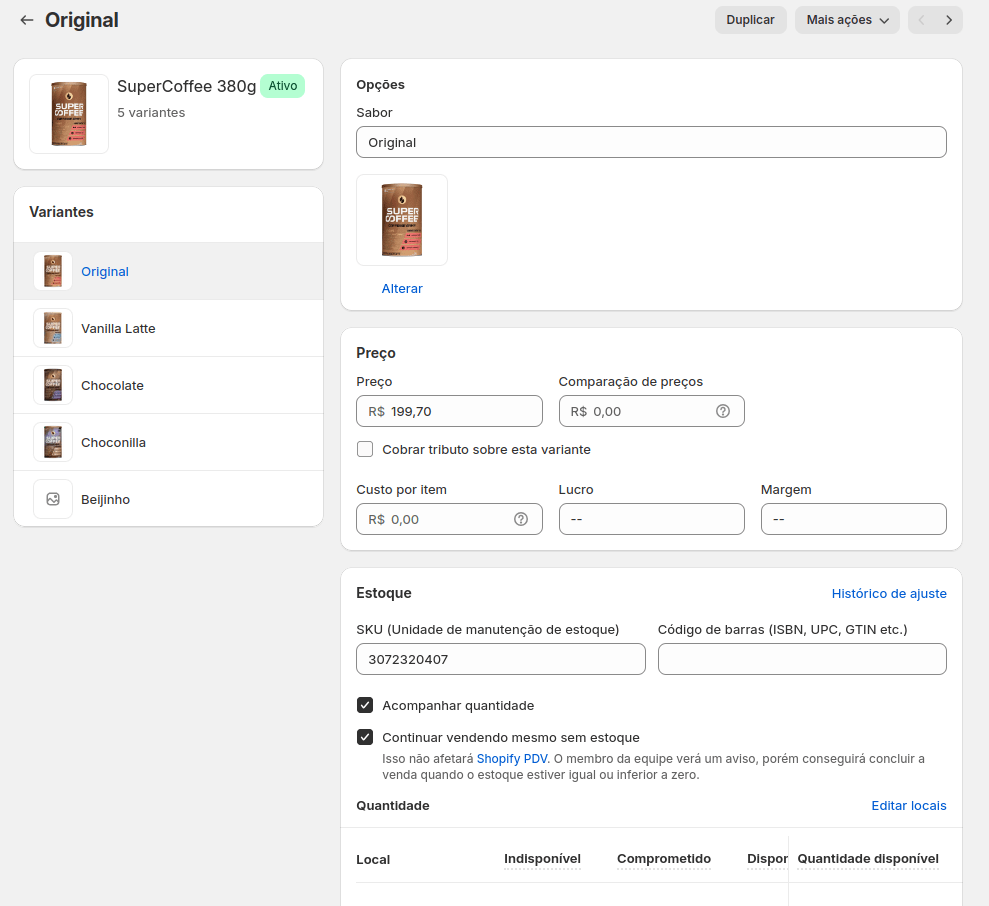
Task: Click the Comprometido column header
Action: [664, 859]
